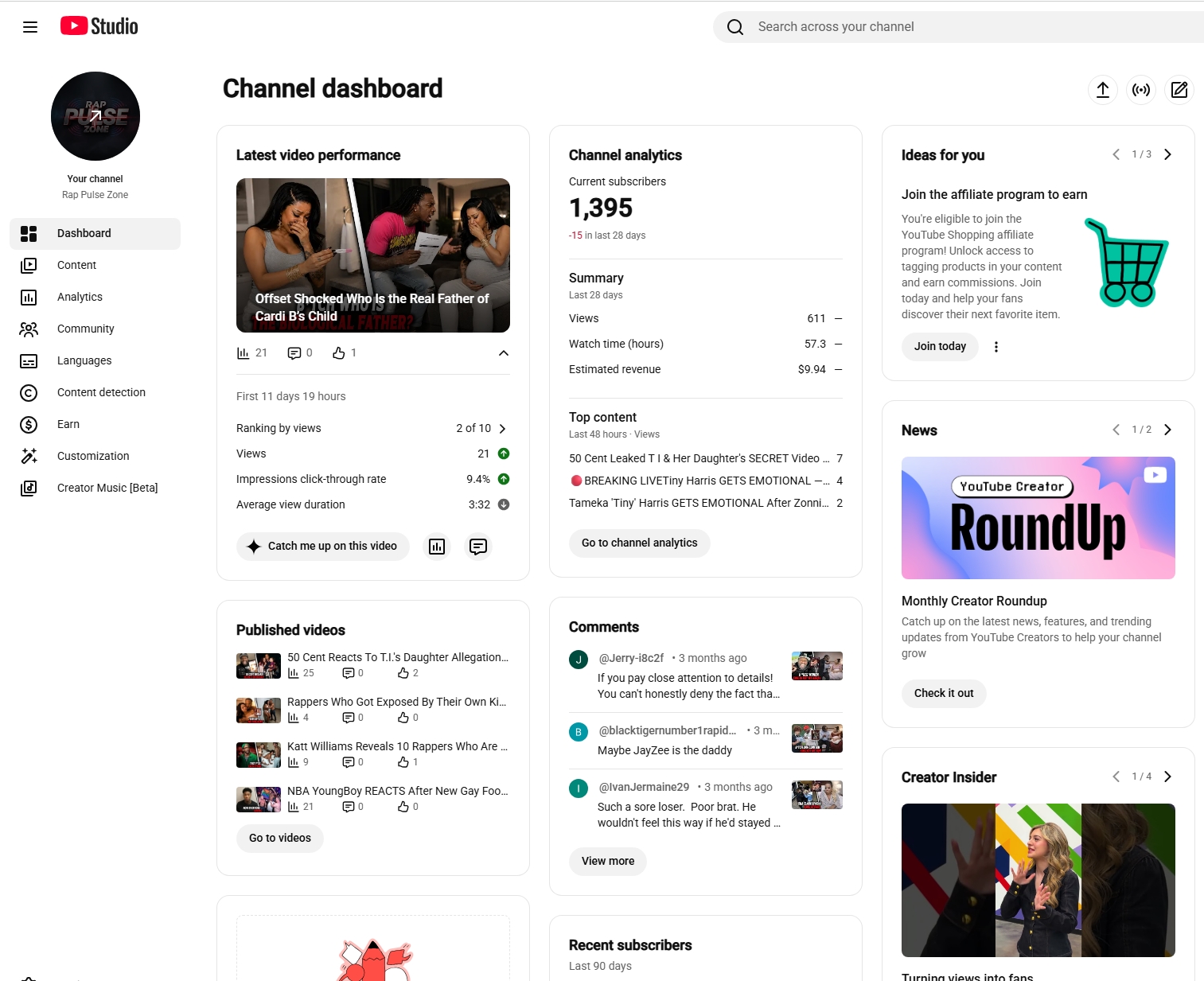The width and height of the screenshot is (1204, 981).
Task: Collapse the latest video performance details
Action: point(504,353)
